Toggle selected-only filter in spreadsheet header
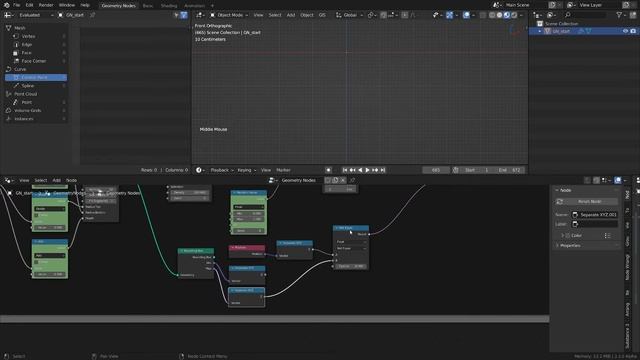640x360 pixels. point(176,15)
